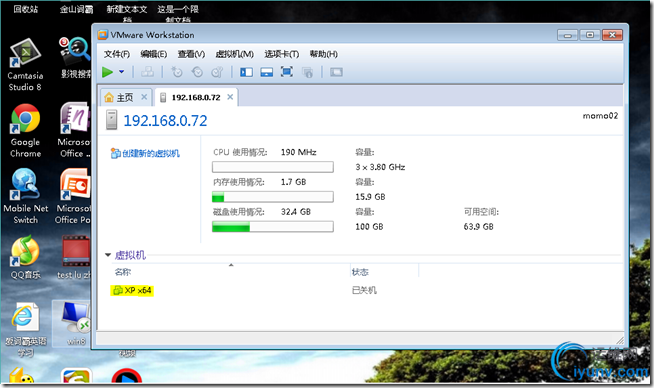Enter full screen mode icon
This screenshot has height=388, width=654.
pyautogui.click(x=287, y=72)
